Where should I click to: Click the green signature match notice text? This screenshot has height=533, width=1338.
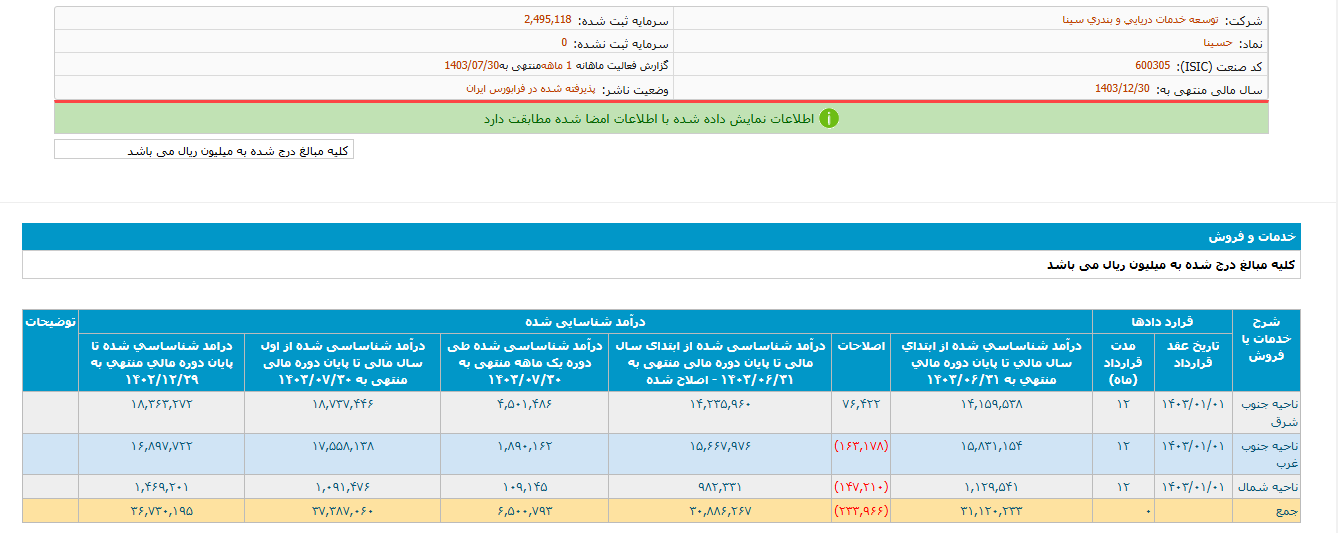tap(649, 119)
